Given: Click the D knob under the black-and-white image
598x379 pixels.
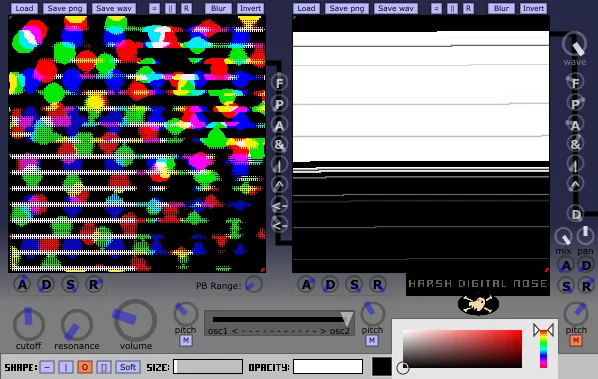Looking at the screenshot, I should 330,284.
